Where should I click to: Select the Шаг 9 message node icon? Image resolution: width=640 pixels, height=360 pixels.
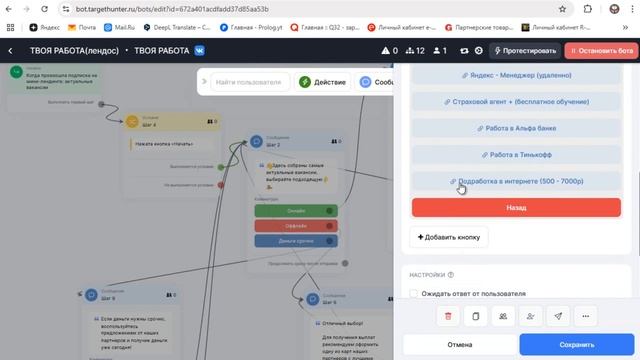tap(91, 294)
